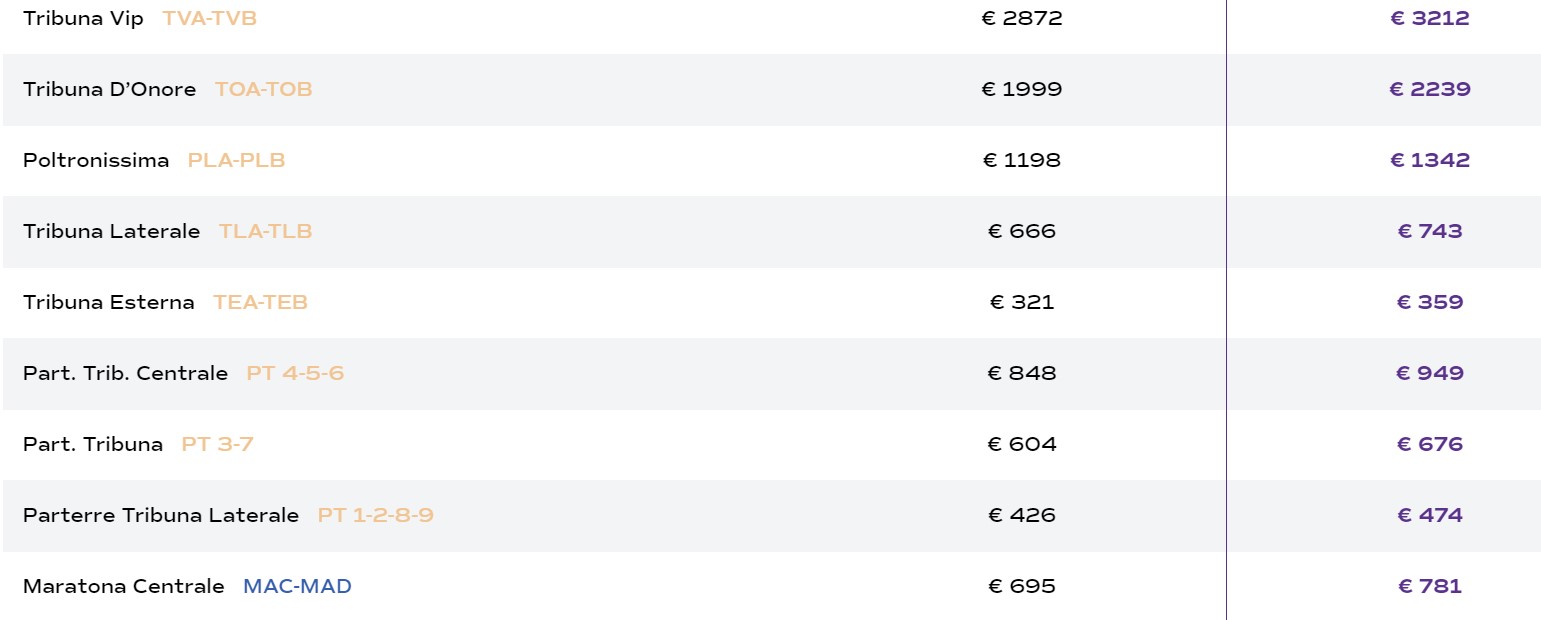Open the TEA-TEB sector code
This screenshot has width=1541, height=620.
260,303
